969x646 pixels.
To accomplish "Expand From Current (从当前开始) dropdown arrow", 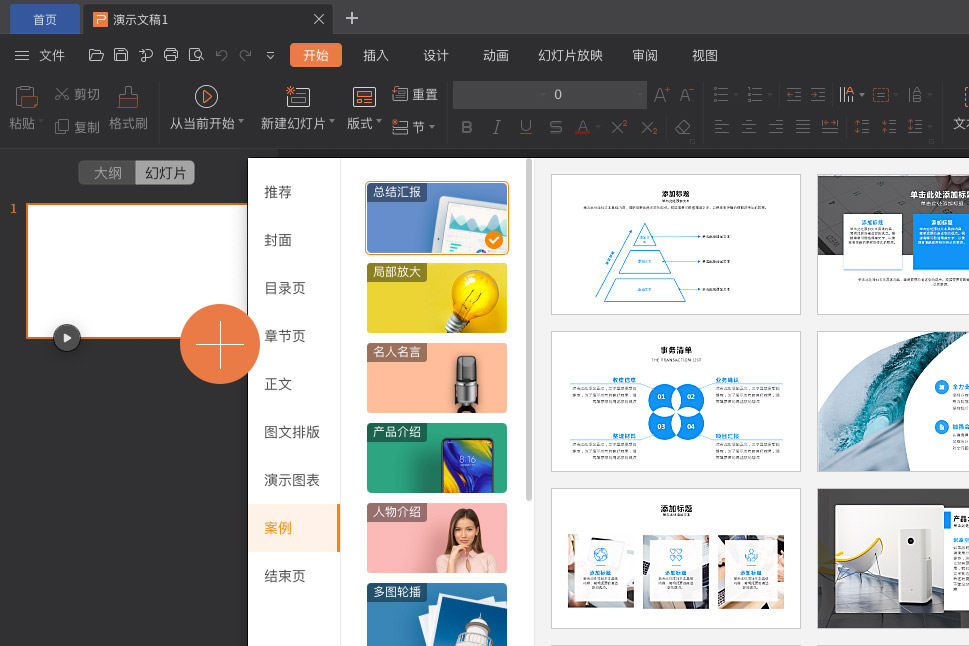I will tap(241, 122).
